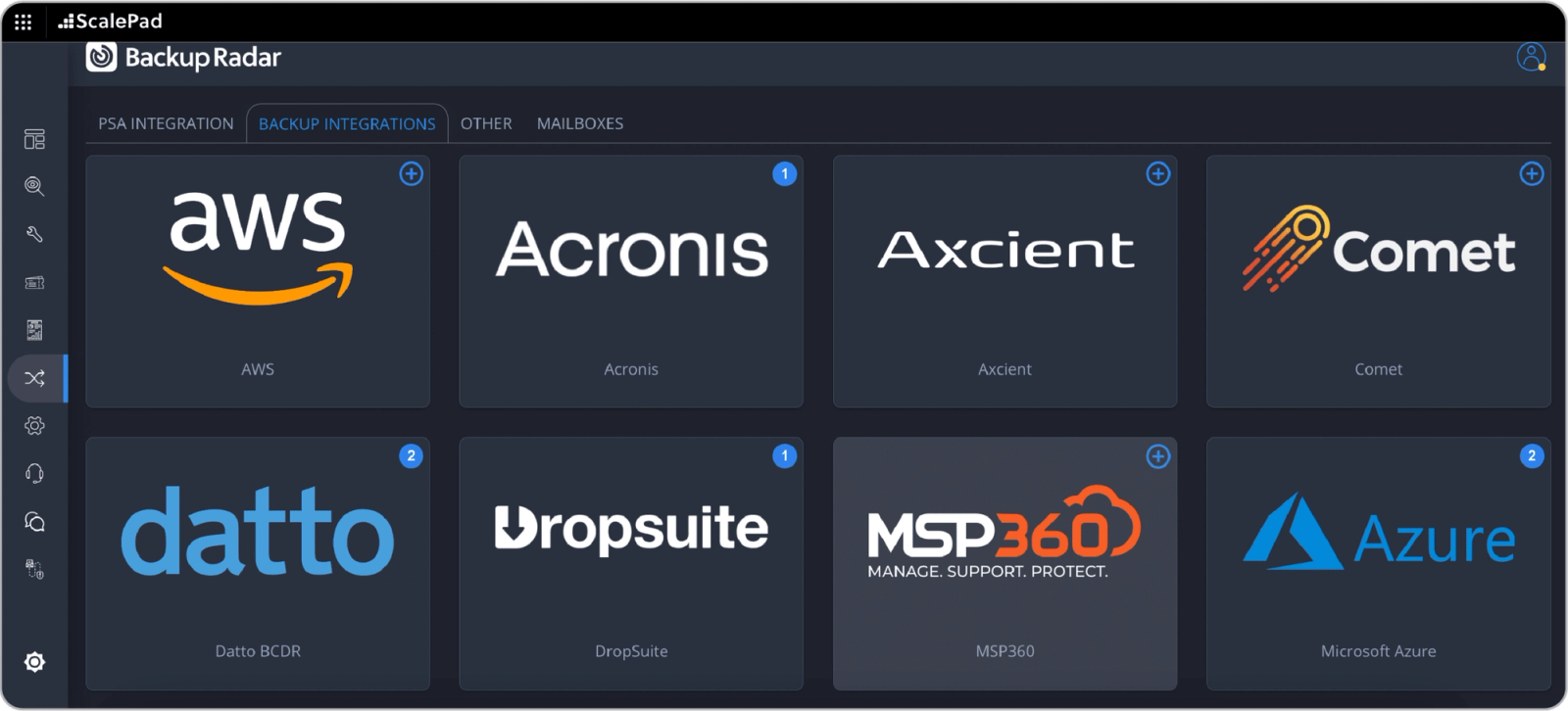1568x711 pixels.
Task: Click the user profile avatar icon
Action: [x=1531, y=57]
